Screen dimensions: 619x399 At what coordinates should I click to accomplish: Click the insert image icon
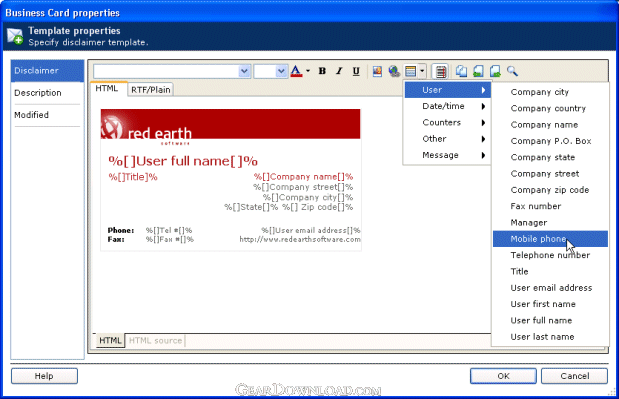pos(377,71)
